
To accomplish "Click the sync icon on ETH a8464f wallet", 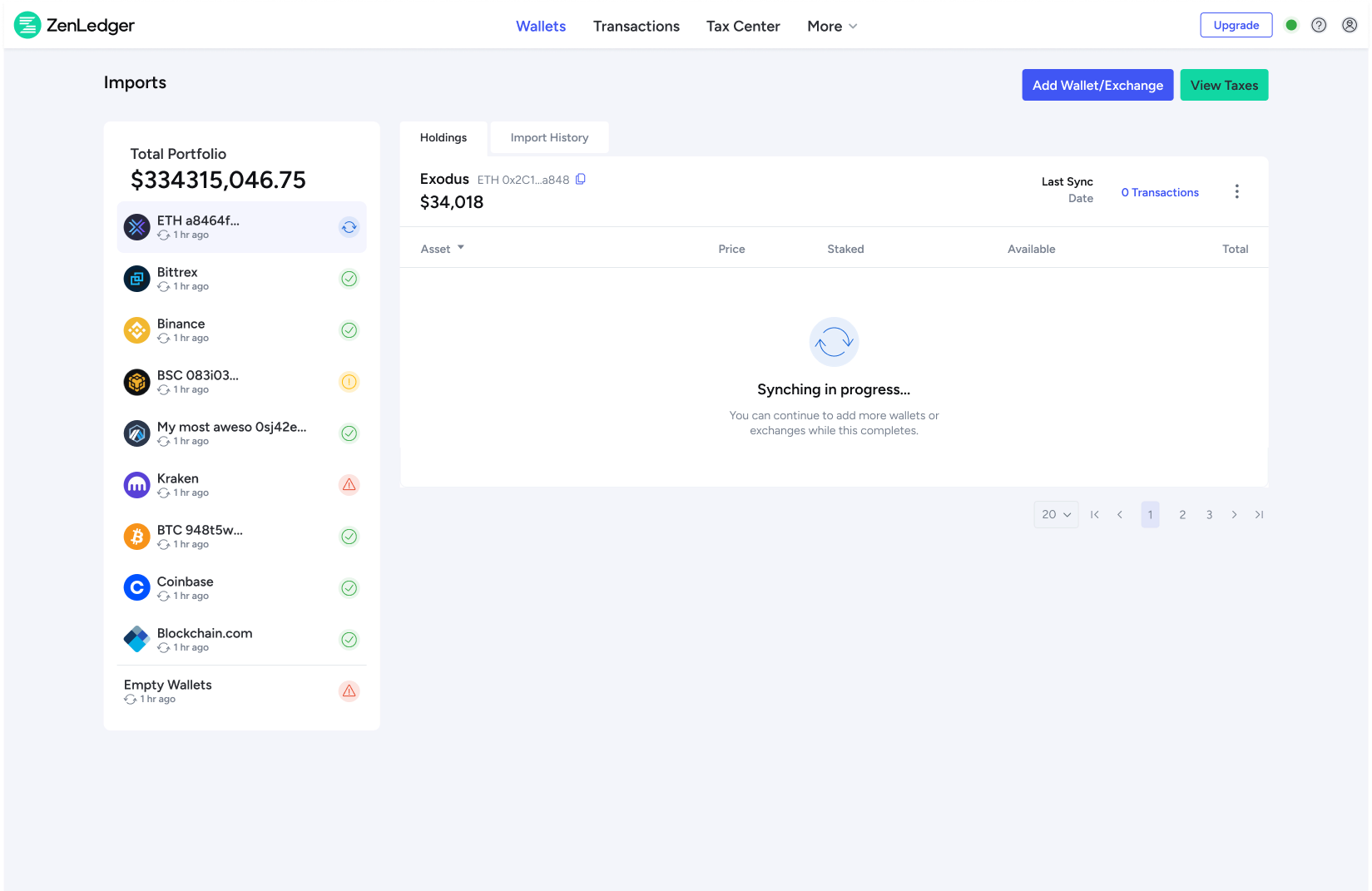I will tap(349, 227).
